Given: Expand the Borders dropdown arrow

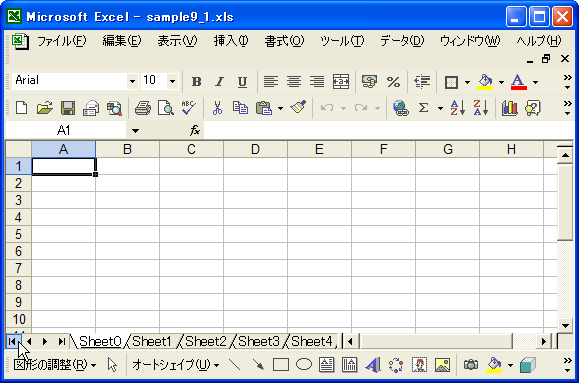Looking at the screenshot, I should pyautogui.click(x=467, y=82).
